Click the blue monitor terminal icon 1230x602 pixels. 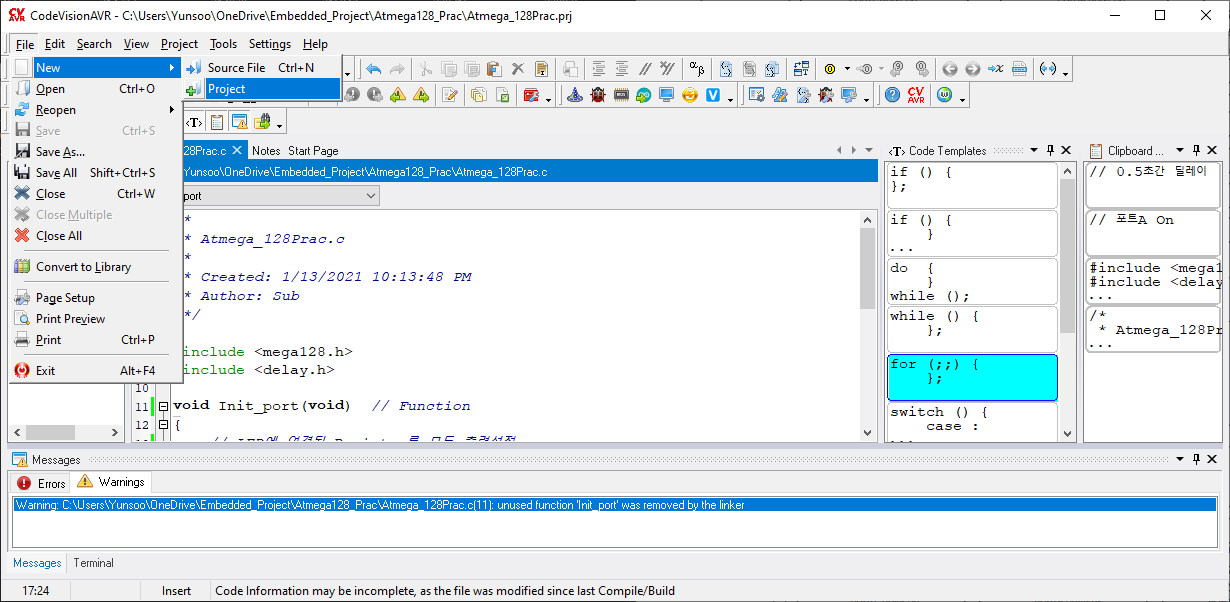coord(667,95)
